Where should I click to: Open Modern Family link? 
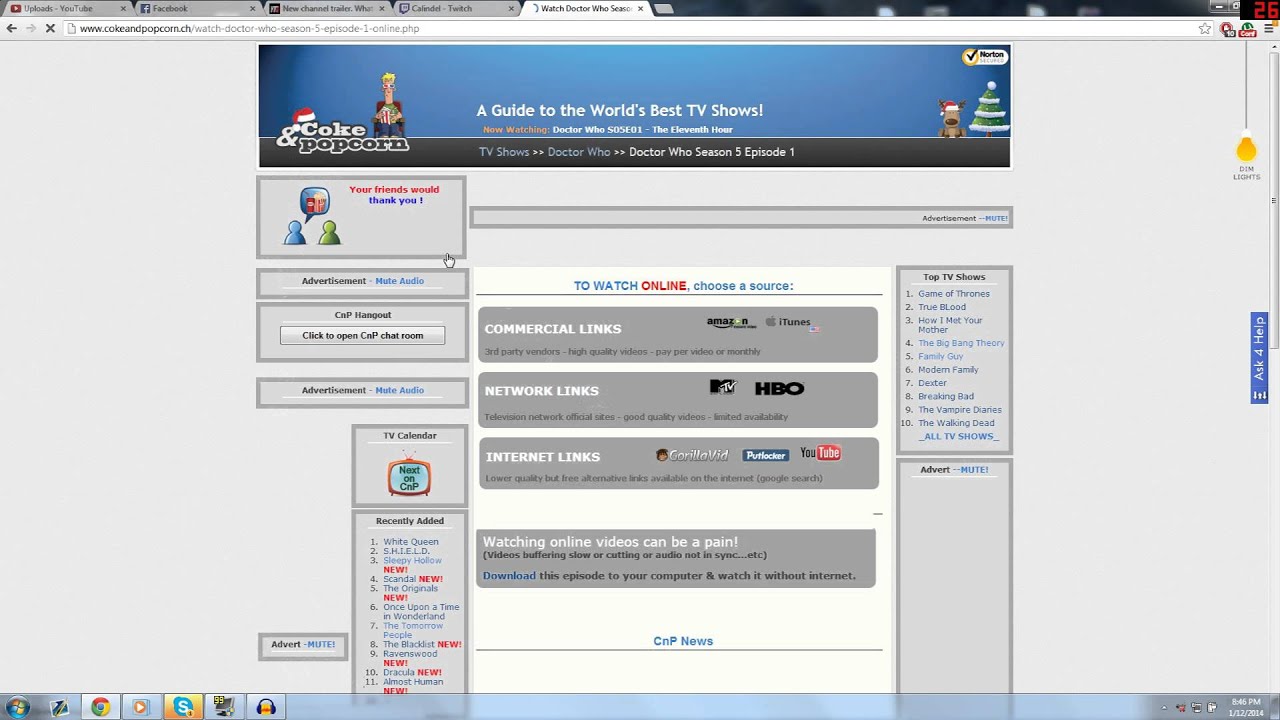(948, 370)
